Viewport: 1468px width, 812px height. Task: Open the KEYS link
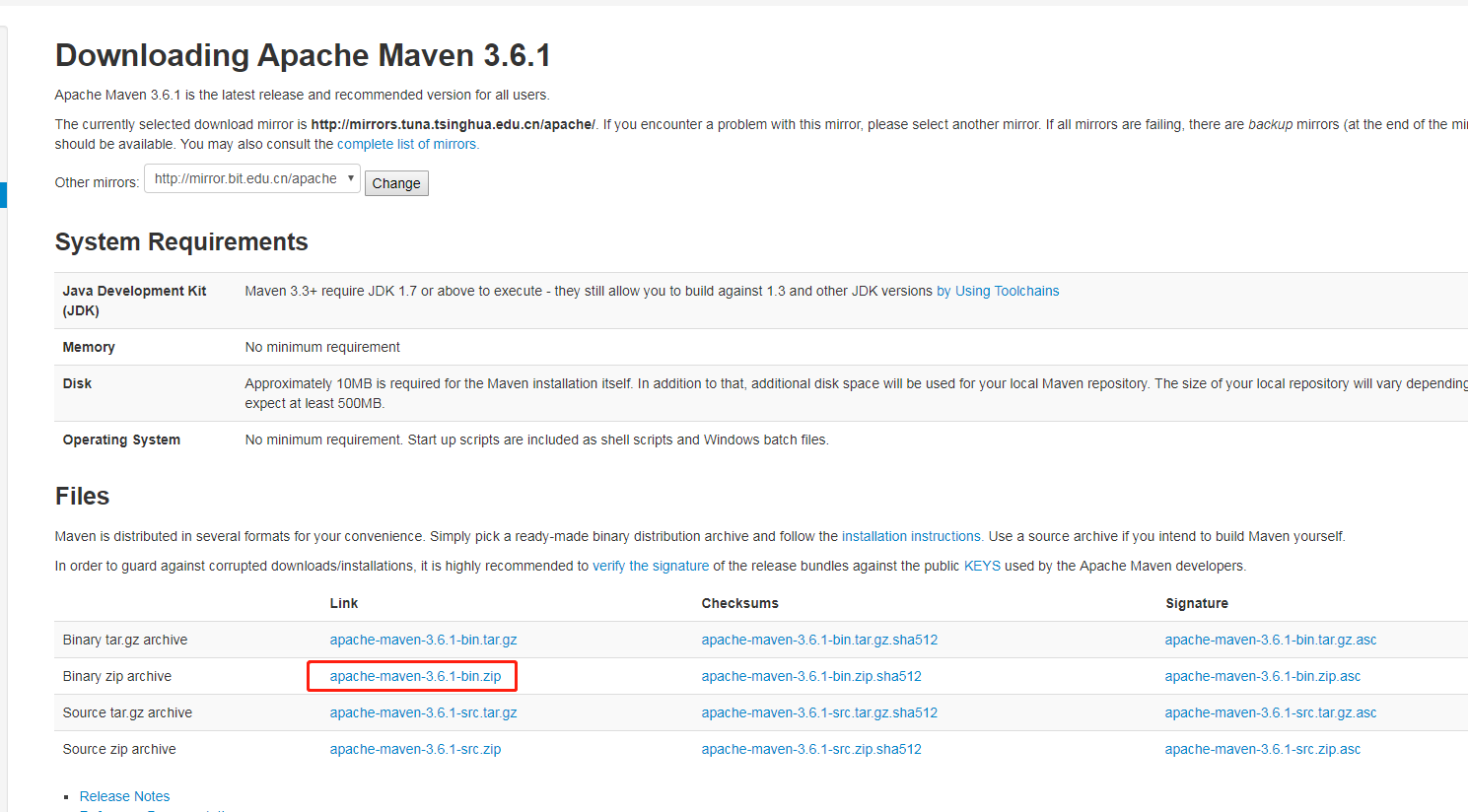(982, 566)
